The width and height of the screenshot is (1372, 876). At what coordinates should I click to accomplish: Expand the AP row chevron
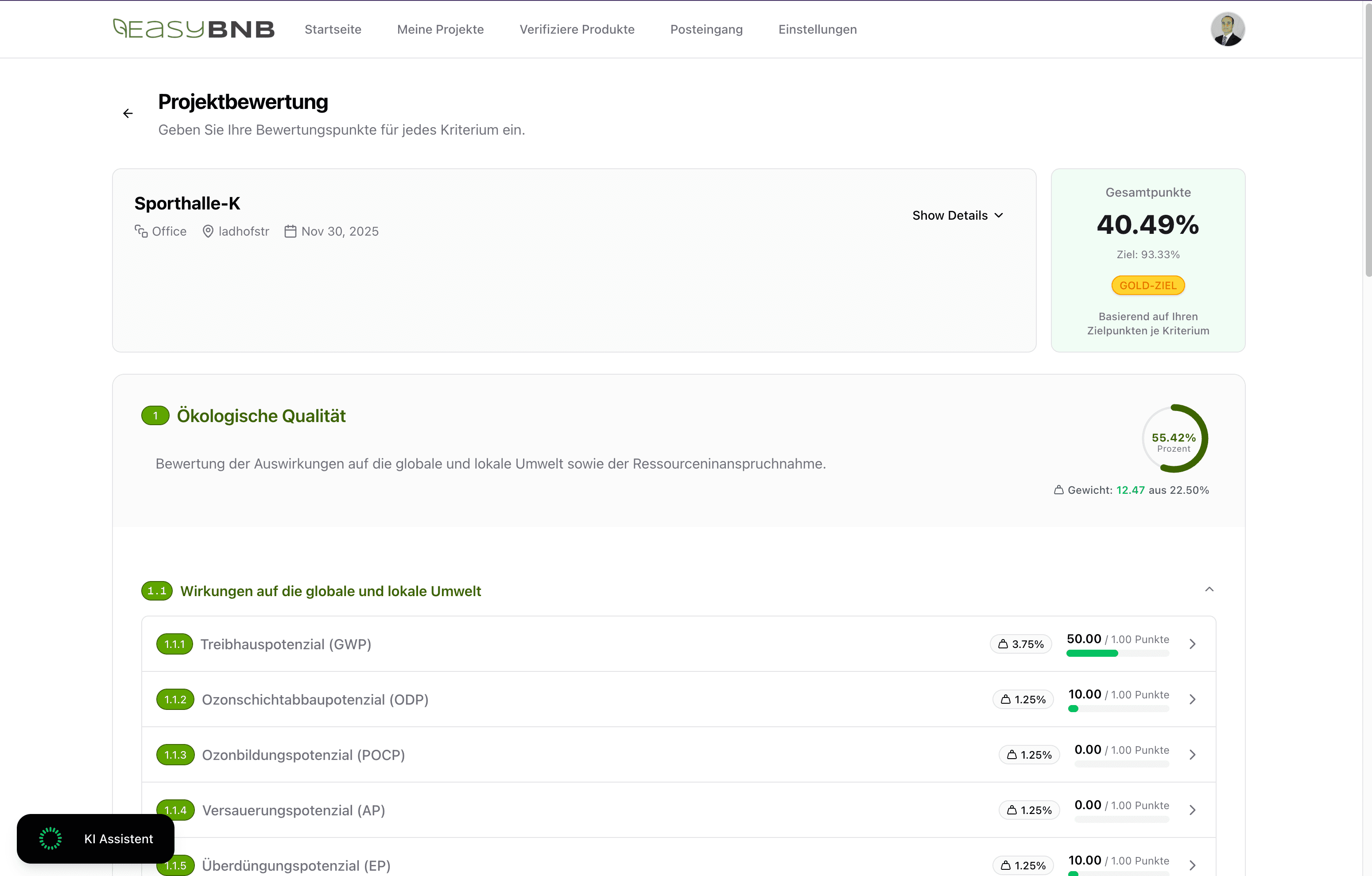pos(1192,810)
